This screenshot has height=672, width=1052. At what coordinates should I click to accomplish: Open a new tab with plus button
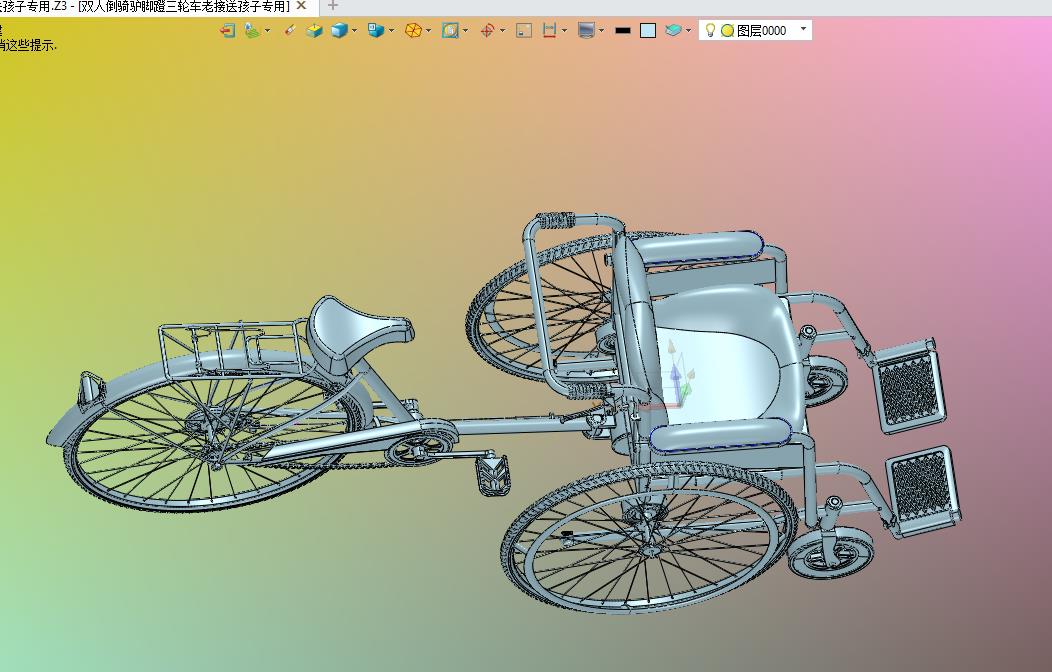click(333, 6)
